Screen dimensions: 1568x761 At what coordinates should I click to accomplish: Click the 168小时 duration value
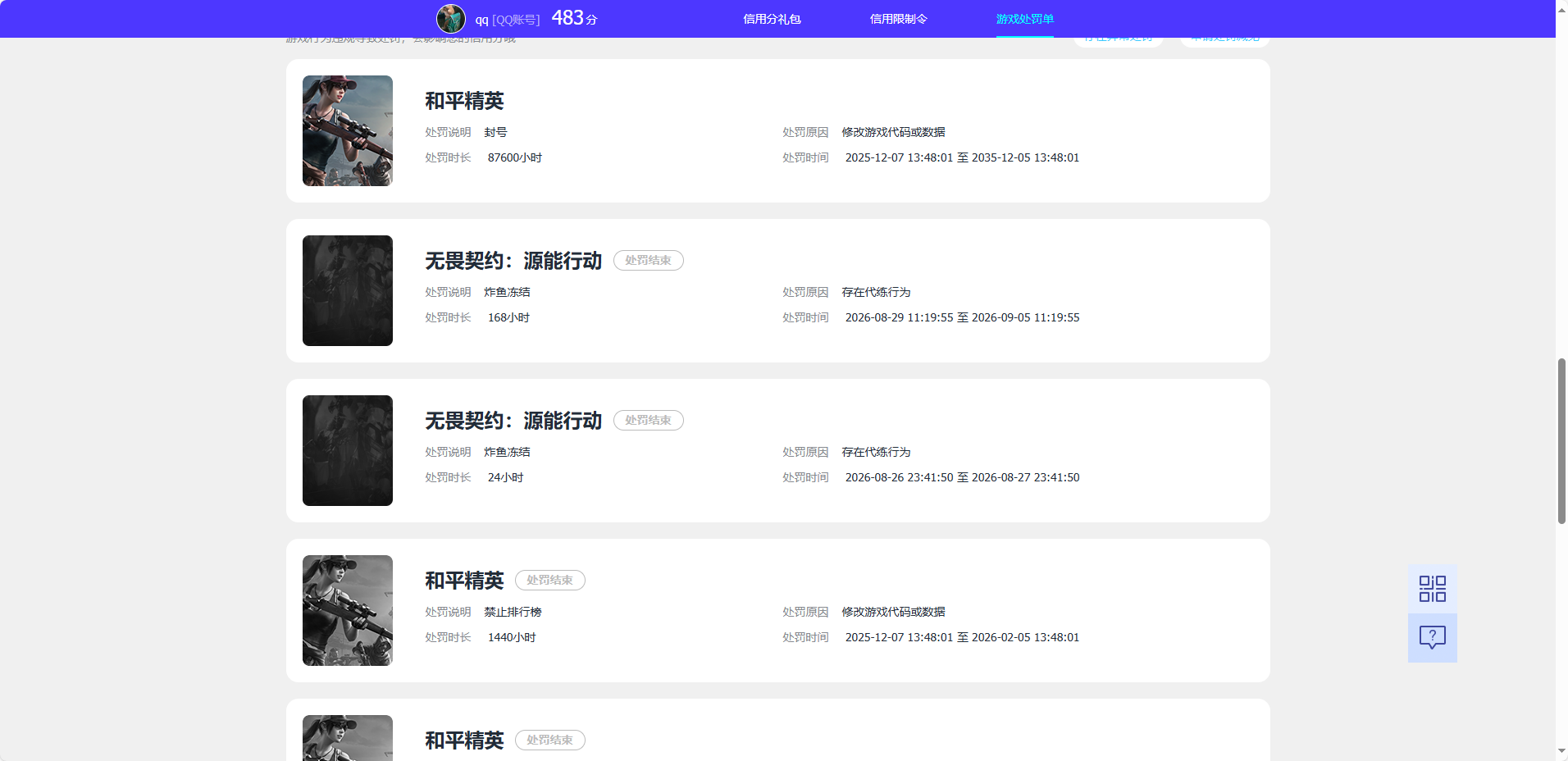pos(508,317)
